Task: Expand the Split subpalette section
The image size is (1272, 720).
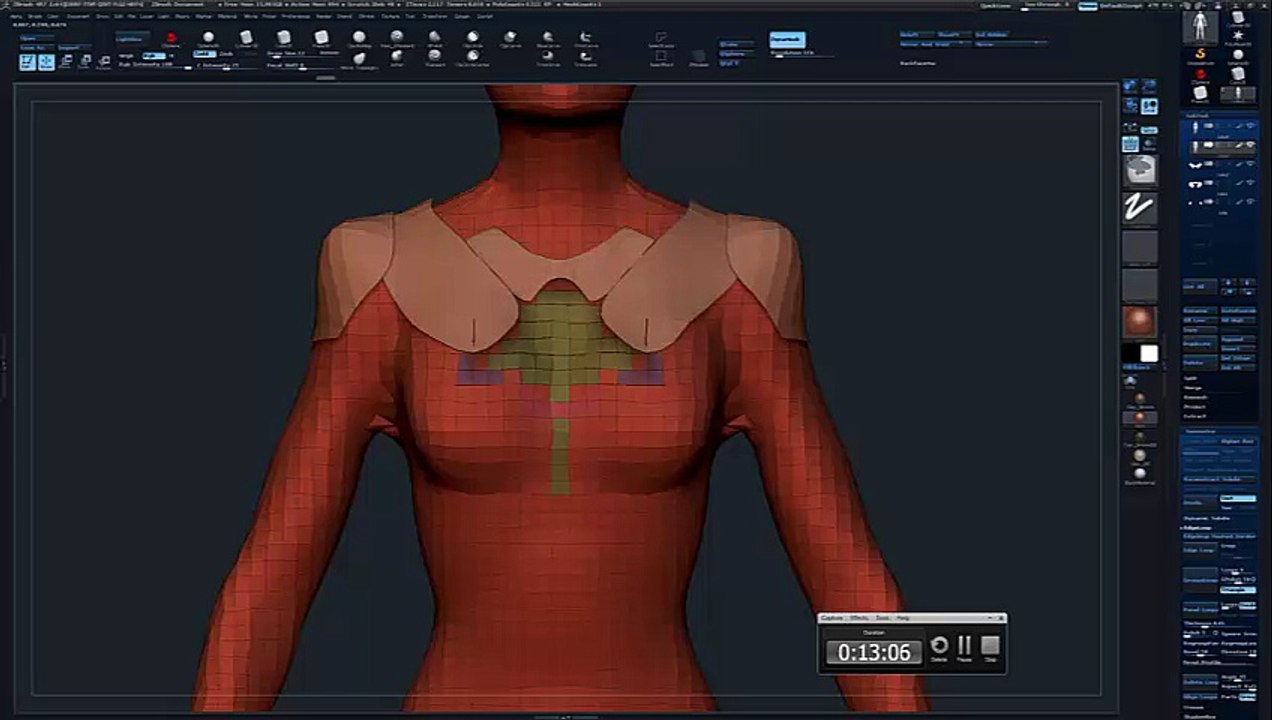Action: tap(1190, 380)
